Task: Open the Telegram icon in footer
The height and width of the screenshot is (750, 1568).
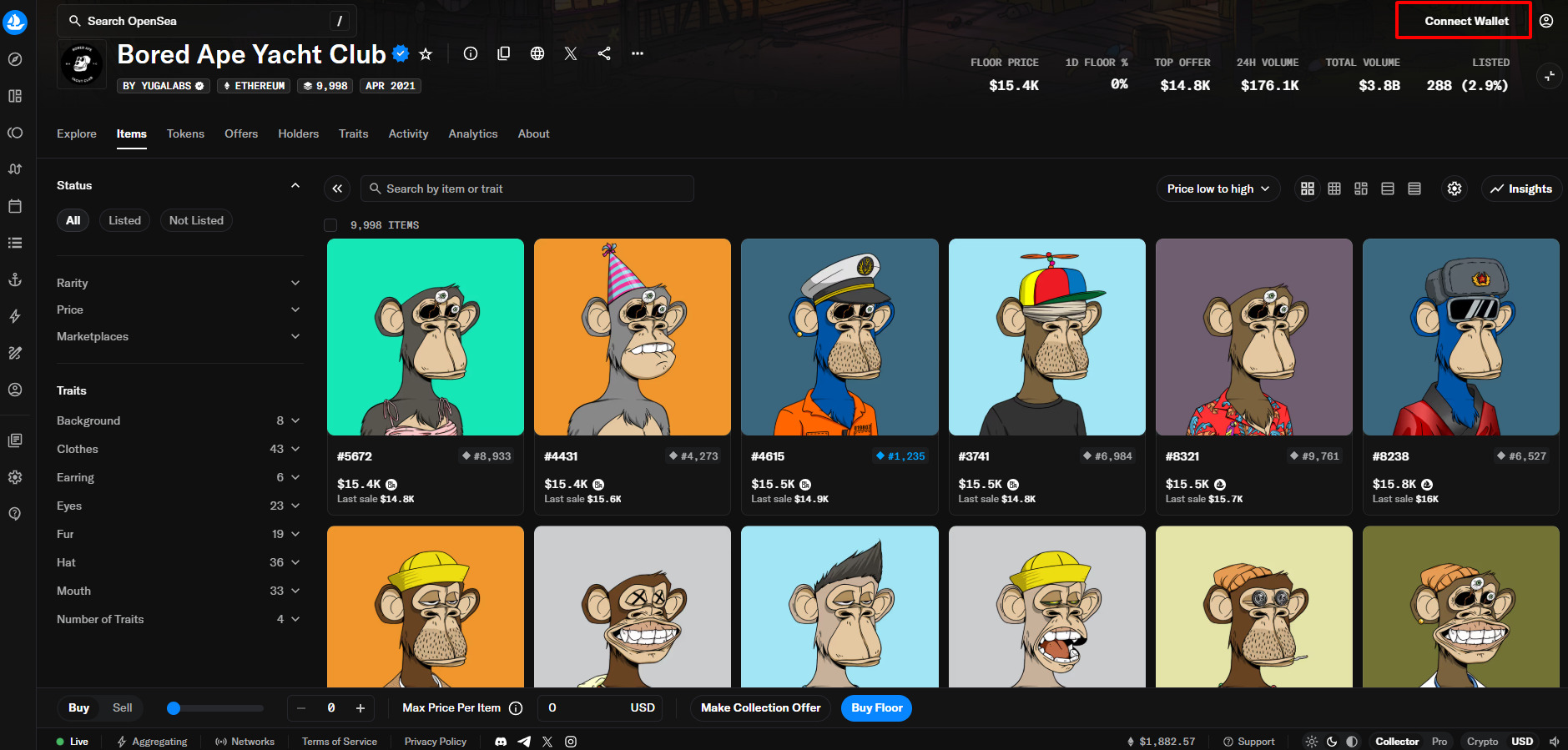Action: coord(524,742)
